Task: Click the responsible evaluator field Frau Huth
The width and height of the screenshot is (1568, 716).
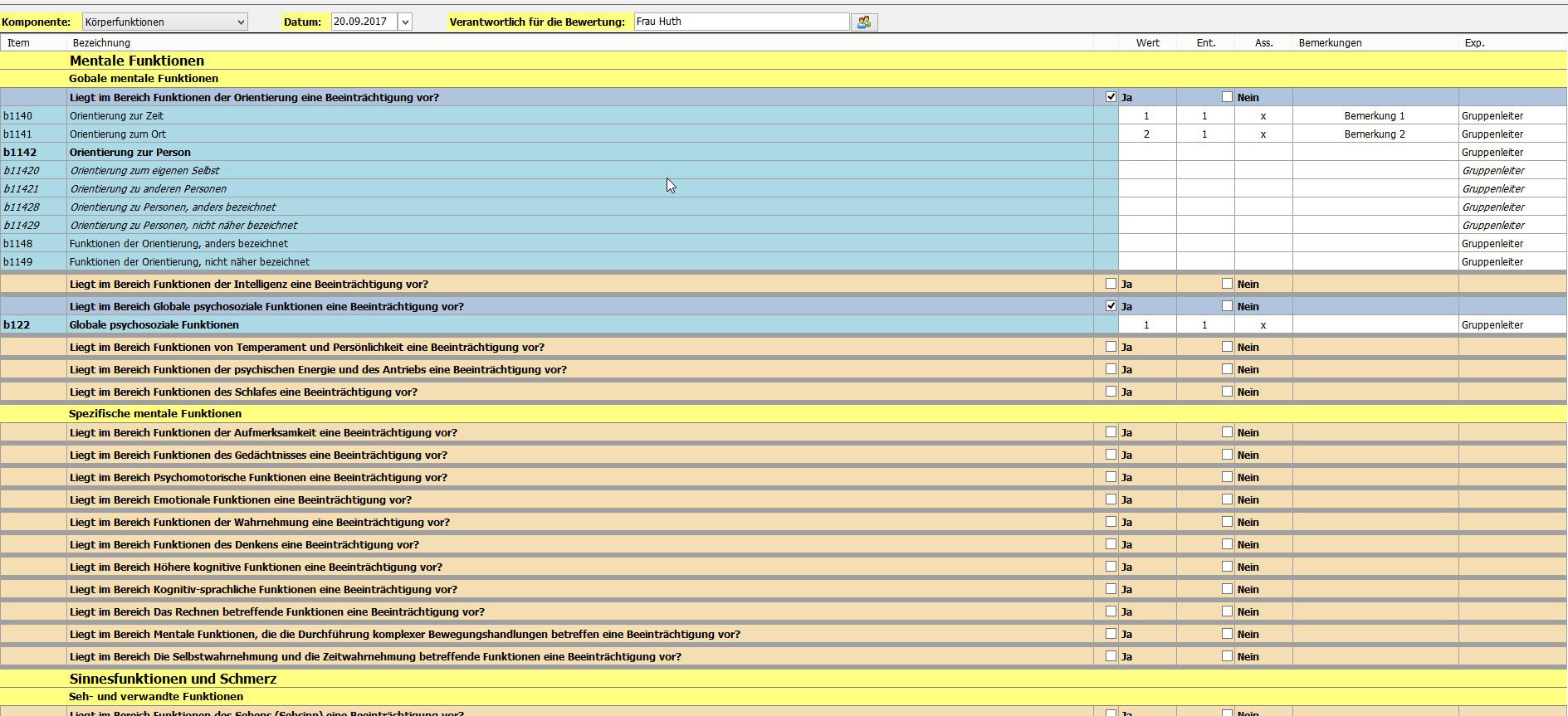Action: 740,22
